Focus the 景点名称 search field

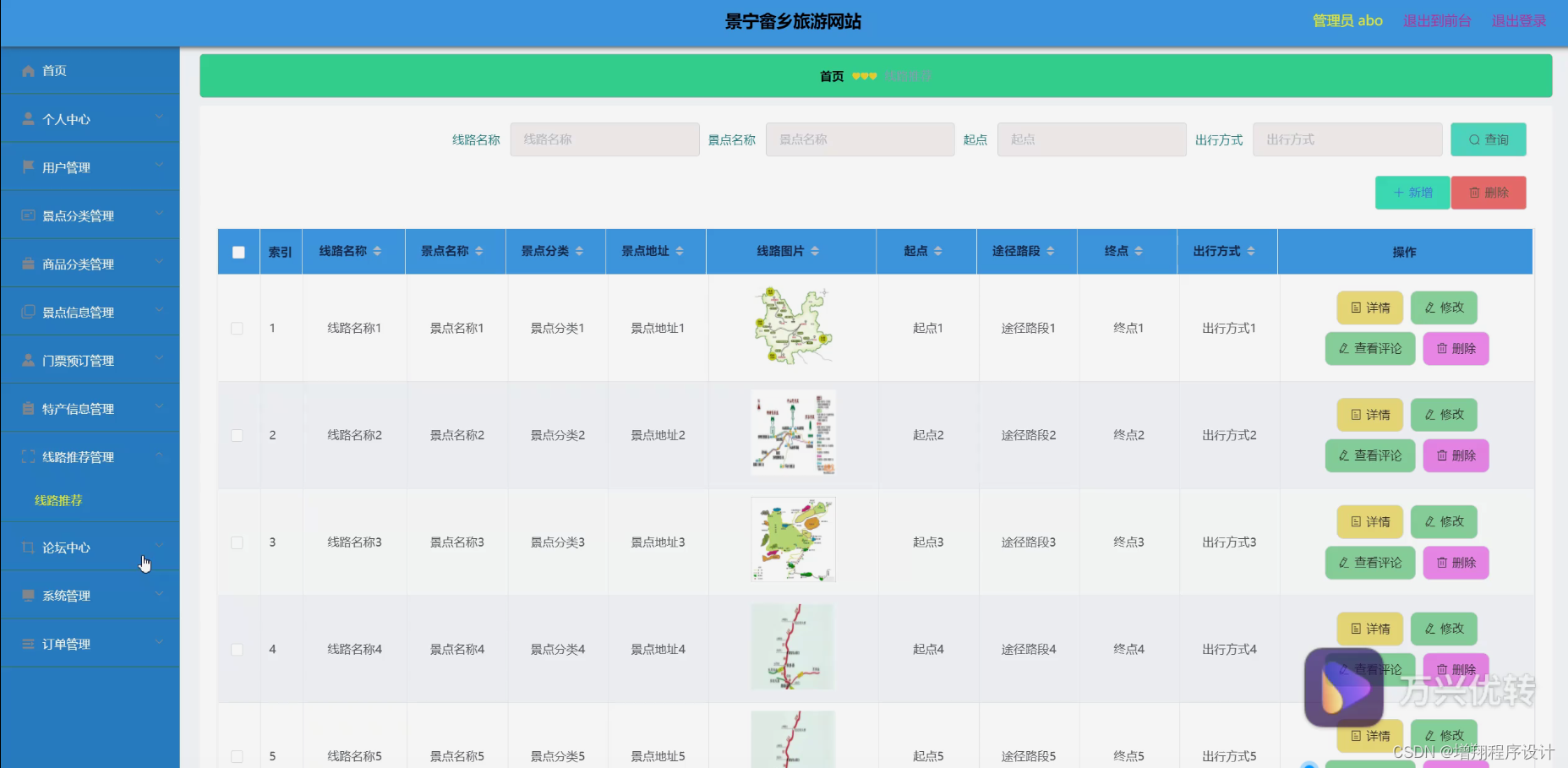tap(860, 139)
